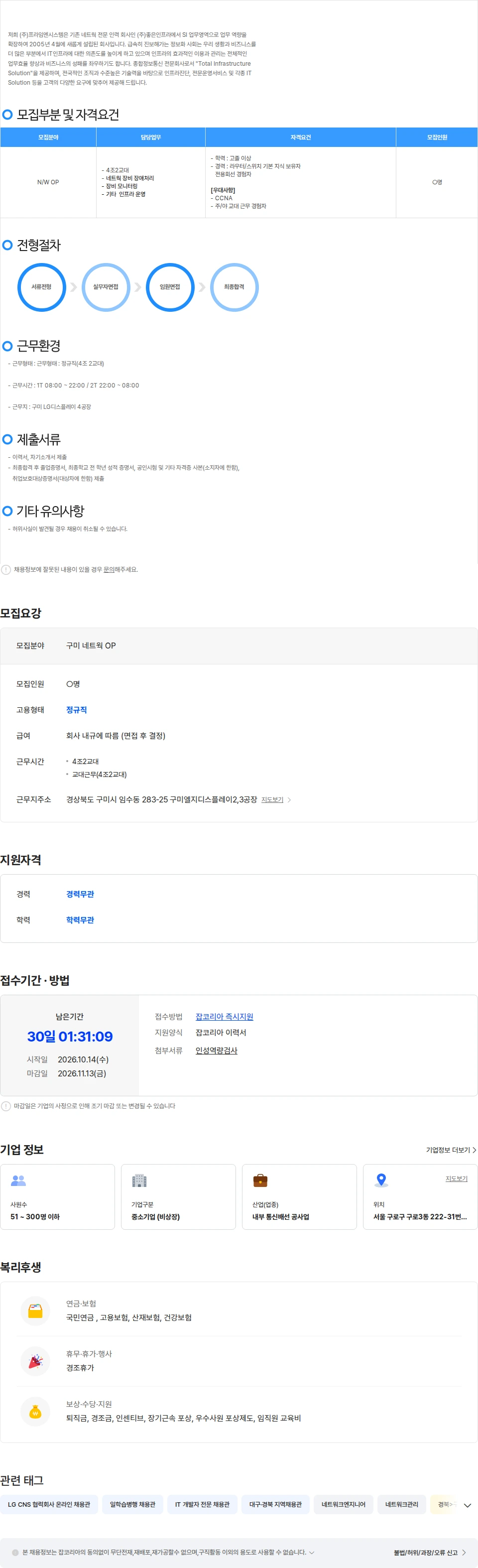This screenshot has height=1568, width=478.
Task: Expand the related tags list chevron
Action: (x=467, y=1505)
